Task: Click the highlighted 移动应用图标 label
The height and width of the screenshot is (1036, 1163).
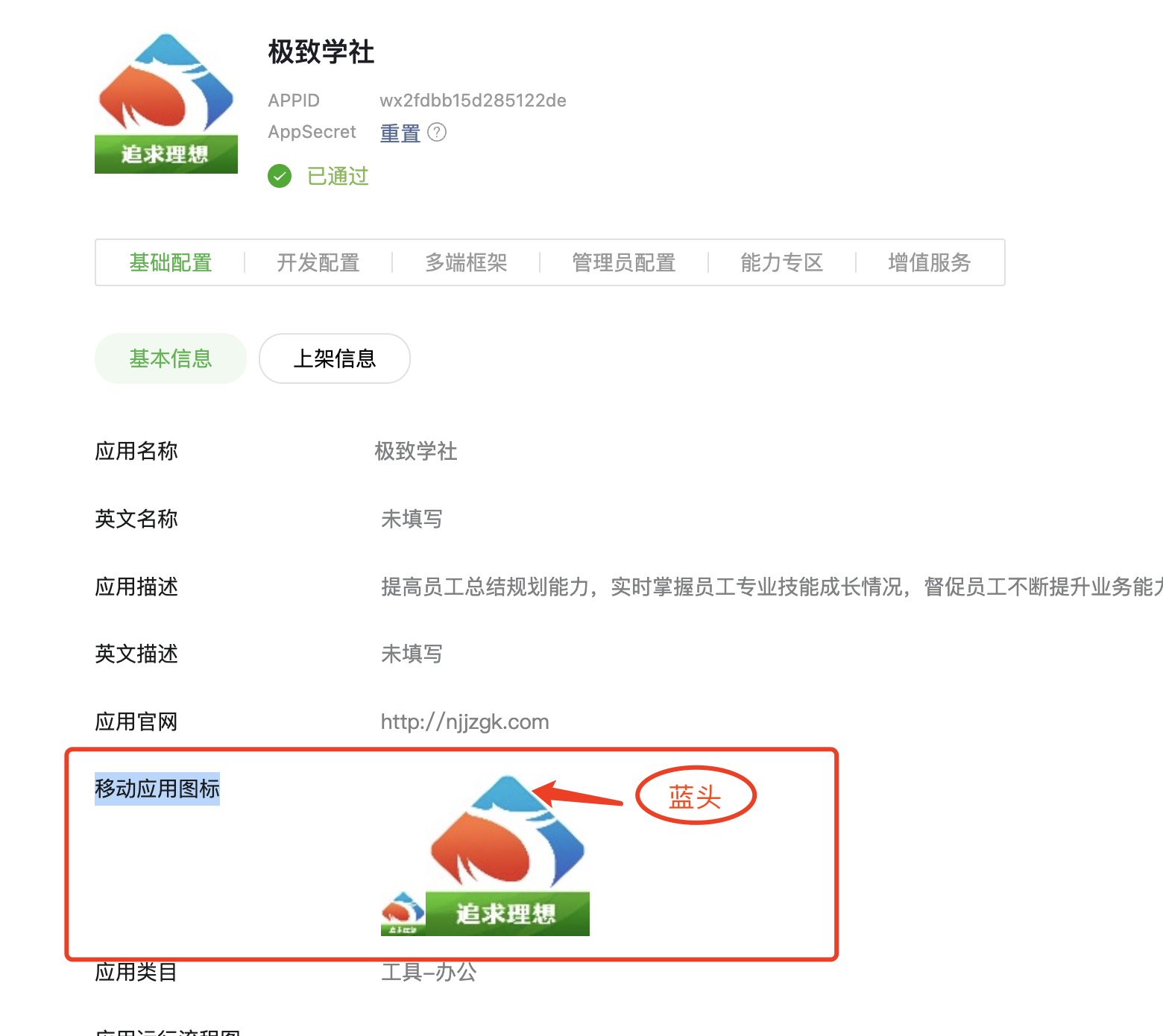Action: (157, 789)
